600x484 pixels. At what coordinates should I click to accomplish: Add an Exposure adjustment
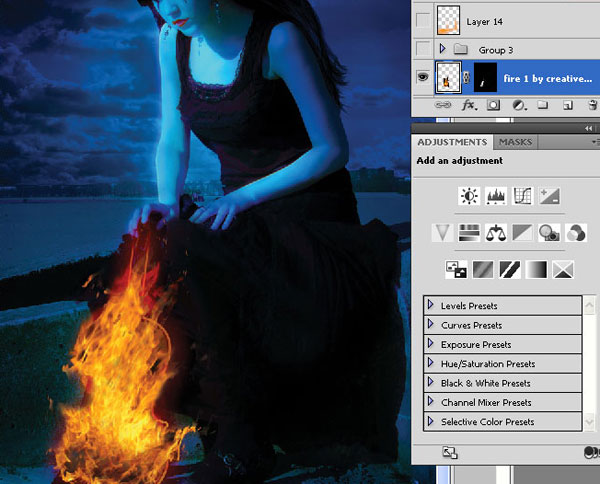pyautogui.click(x=549, y=196)
